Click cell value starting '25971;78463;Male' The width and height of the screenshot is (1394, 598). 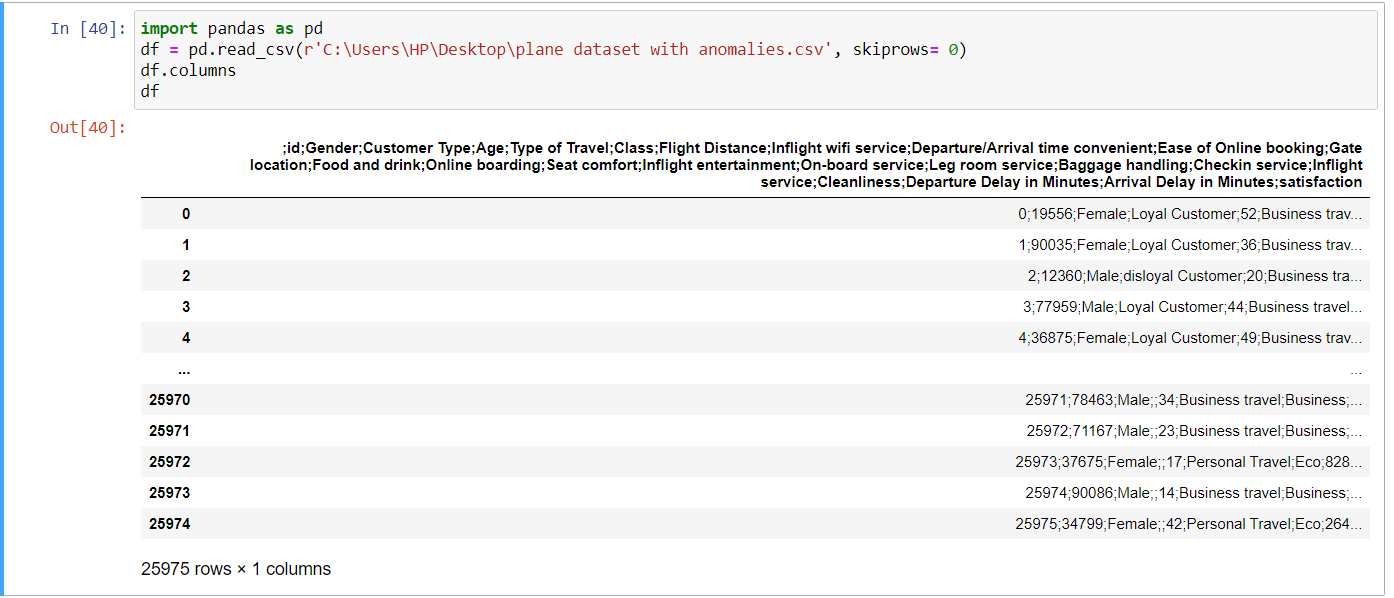pos(1194,400)
